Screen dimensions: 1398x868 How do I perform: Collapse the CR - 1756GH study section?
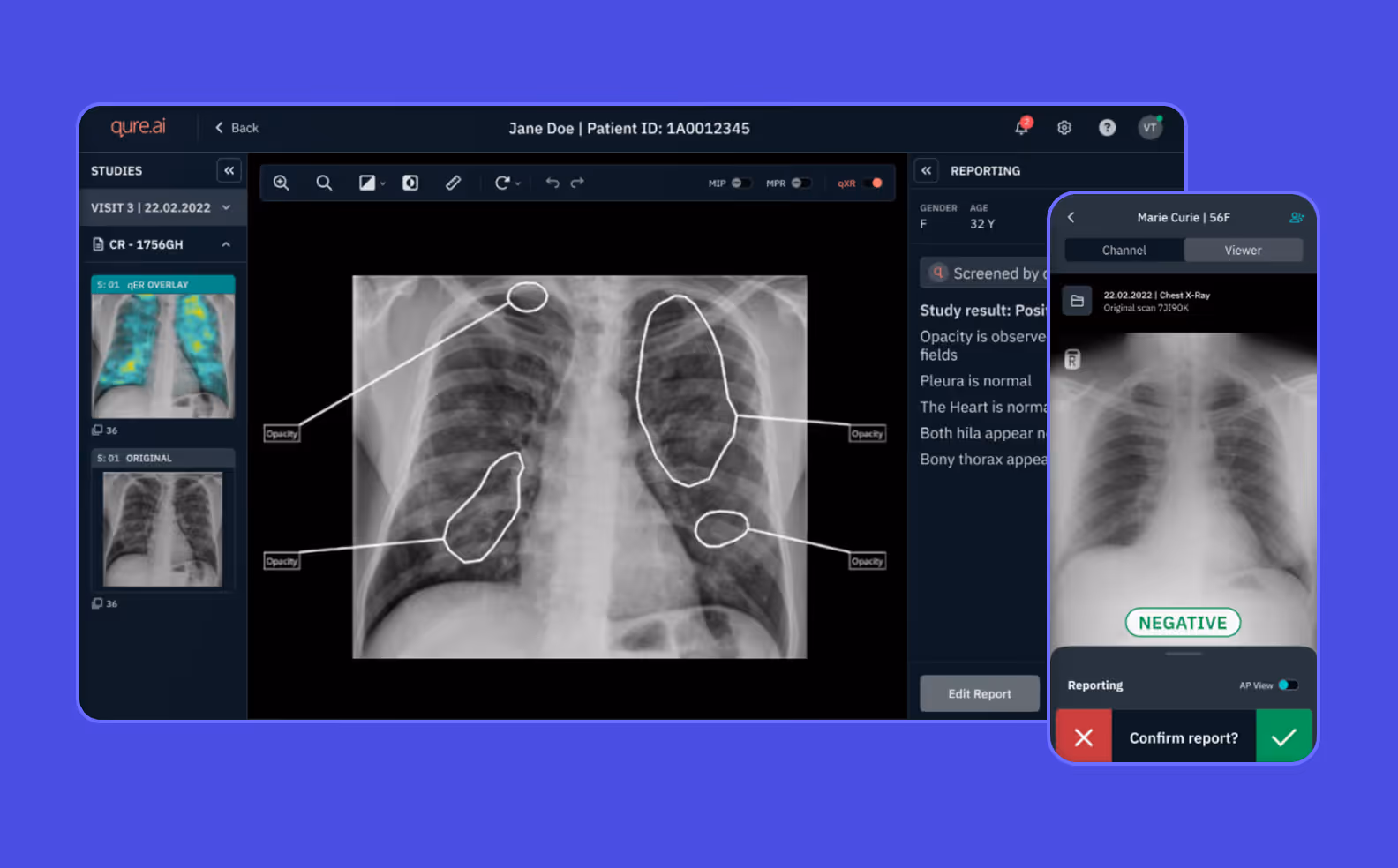pyautogui.click(x=226, y=244)
